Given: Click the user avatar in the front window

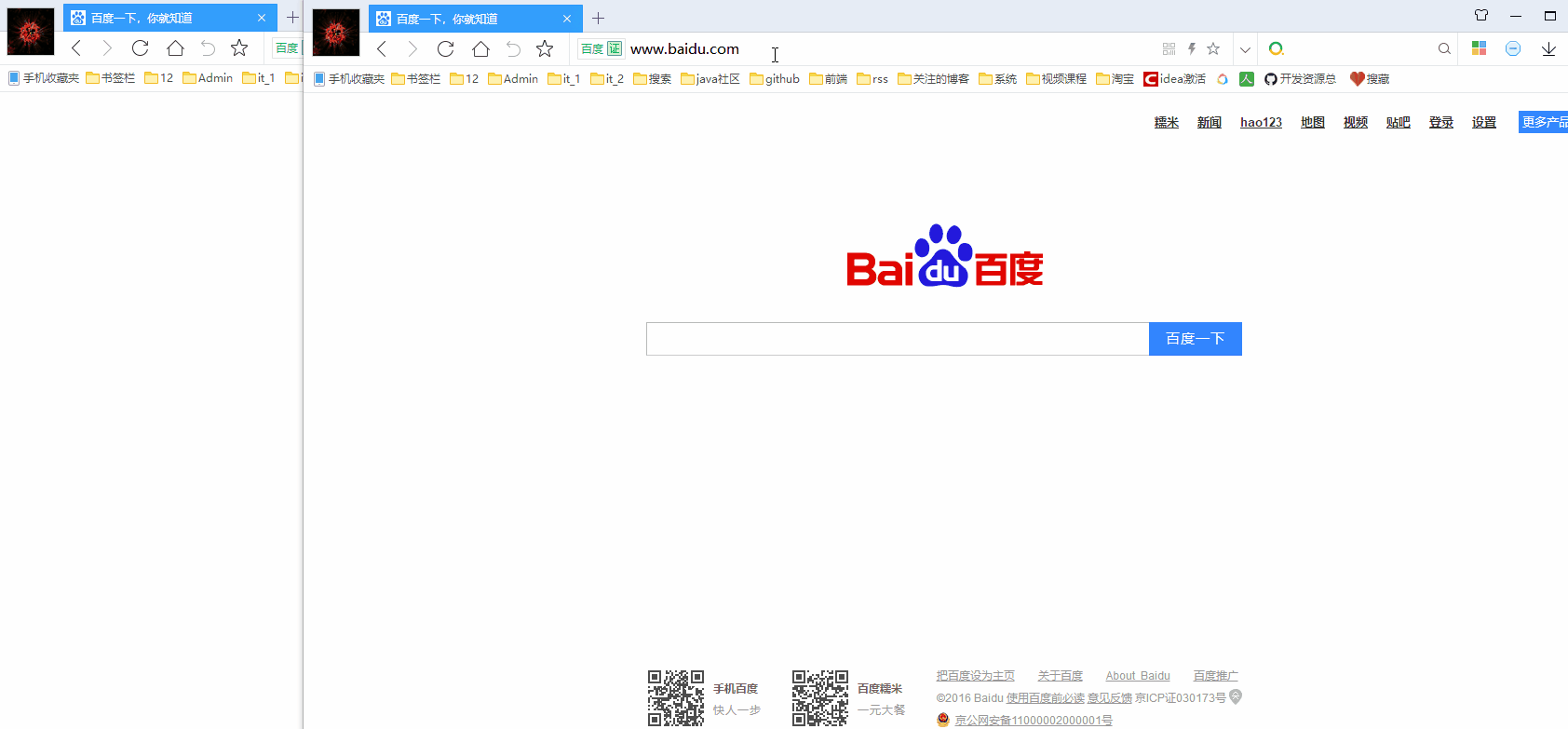Looking at the screenshot, I should (336, 33).
